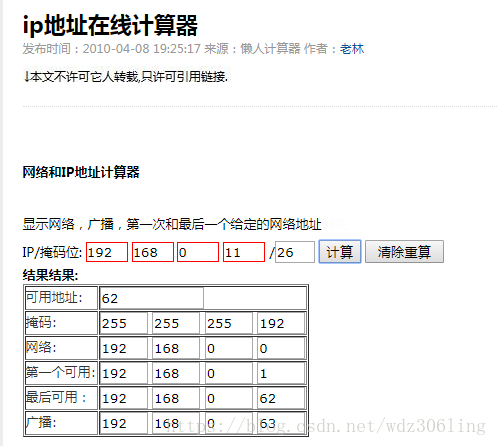Click the 广播 row label

point(41,422)
